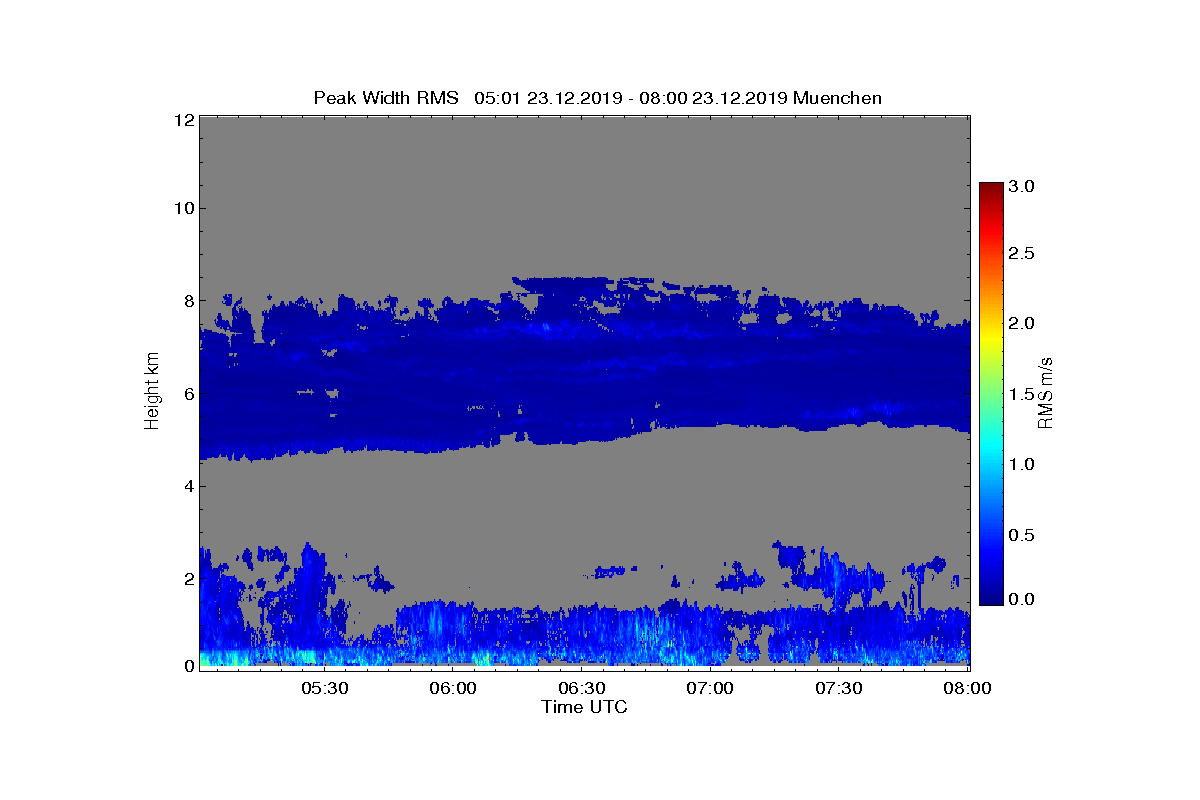Click the 0 km height tick label
Image resolution: width=1200 pixels, height=800 pixels.
pyautogui.click(x=188, y=667)
